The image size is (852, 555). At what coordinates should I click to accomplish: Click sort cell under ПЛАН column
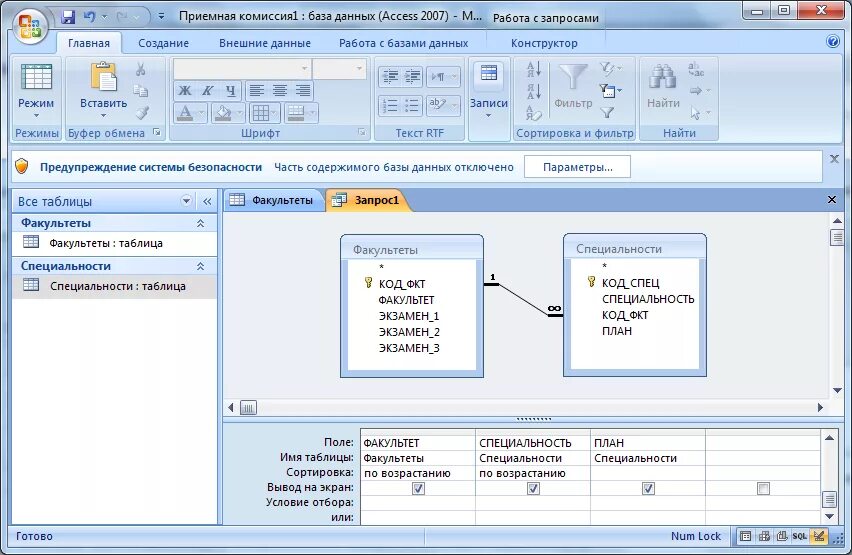[648, 473]
